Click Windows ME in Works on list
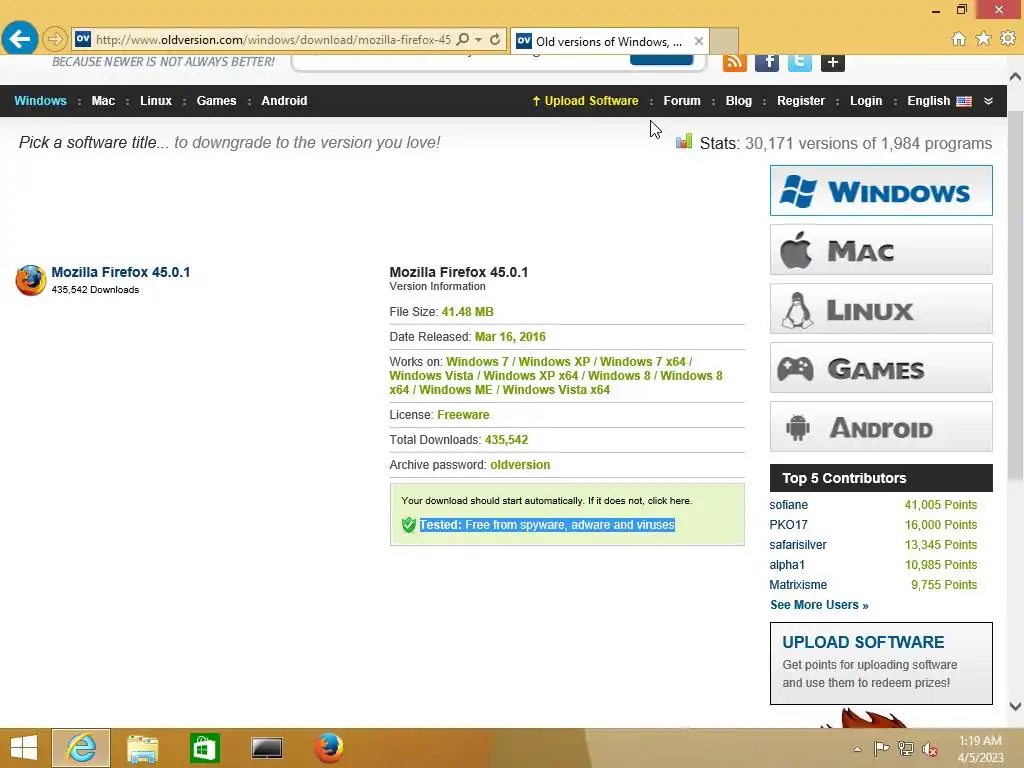Screen dimensions: 1024x768 tap(456, 390)
